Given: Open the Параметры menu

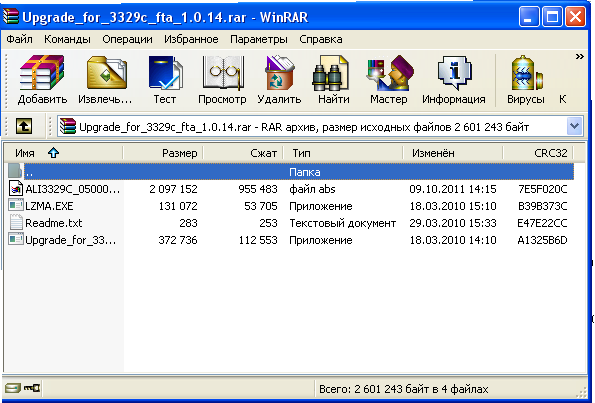Looking at the screenshot, I should [259, 39].
